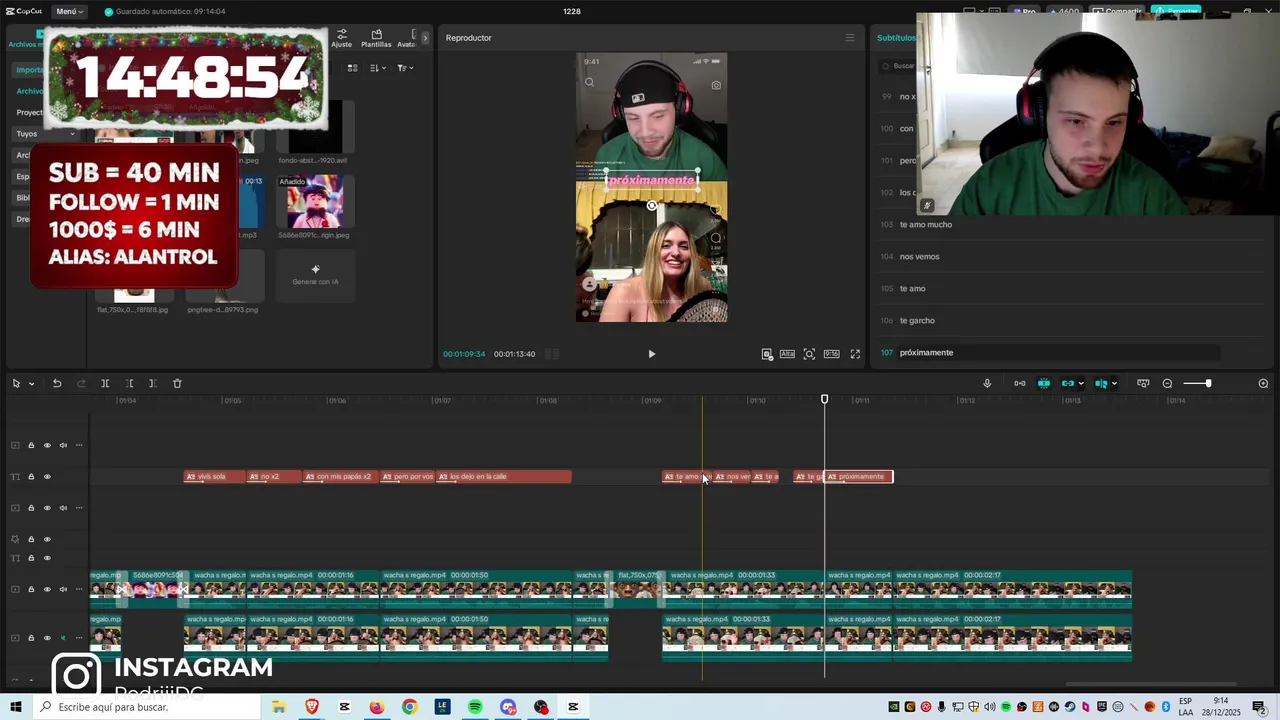Image resolution: width=1280 pixels, height=720 pixels.
Task: Open the Ajuste tab in media panel
Action: click(342, 38)
